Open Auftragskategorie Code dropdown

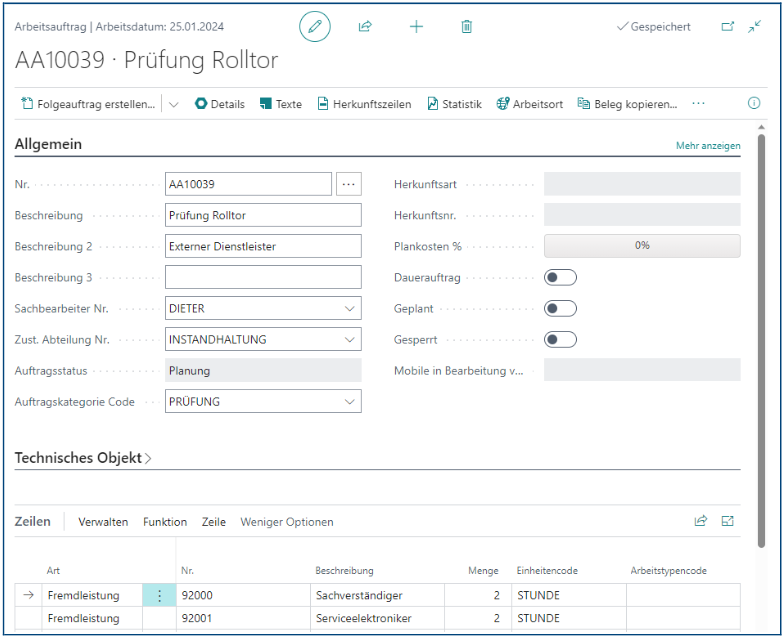[x=350, y=402]
